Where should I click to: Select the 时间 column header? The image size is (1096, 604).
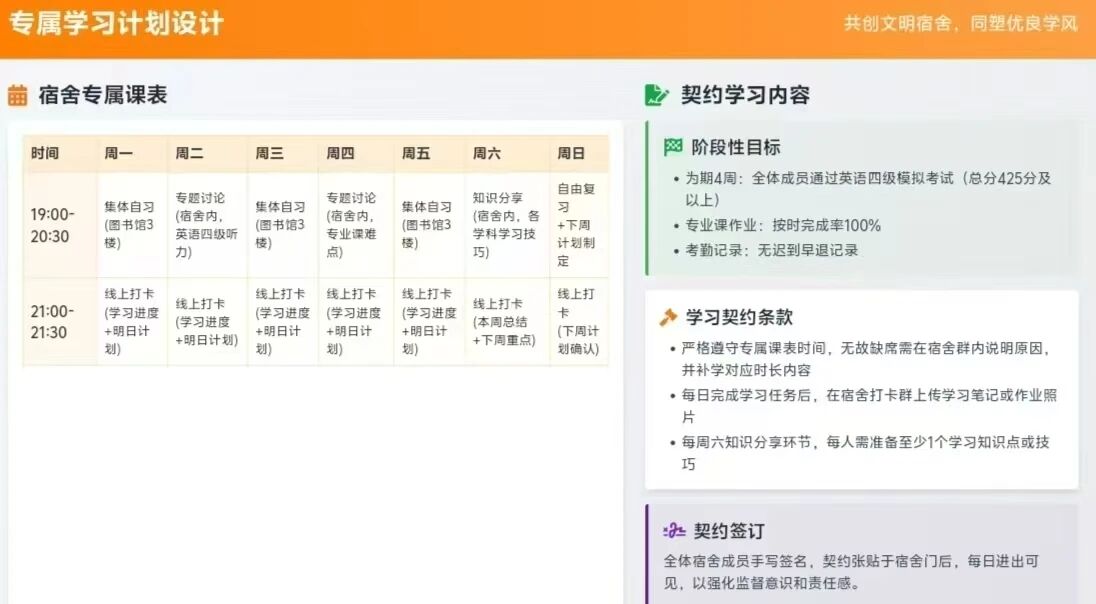point(45,154)
